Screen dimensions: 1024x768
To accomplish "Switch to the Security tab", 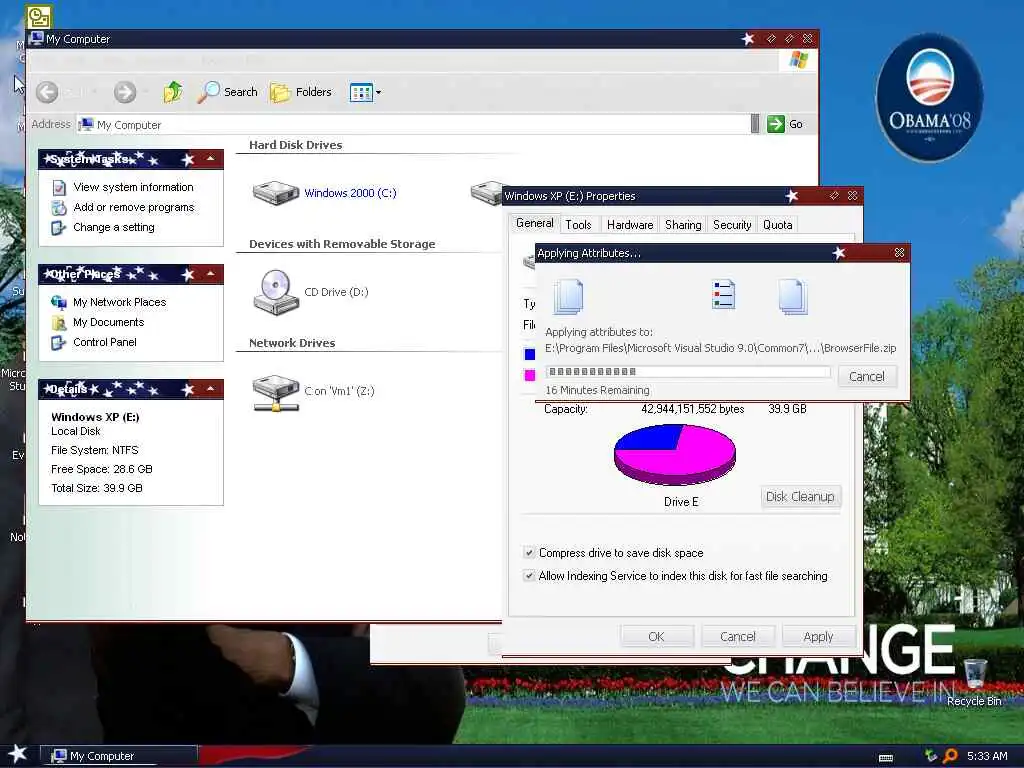I will pos(732,225).
